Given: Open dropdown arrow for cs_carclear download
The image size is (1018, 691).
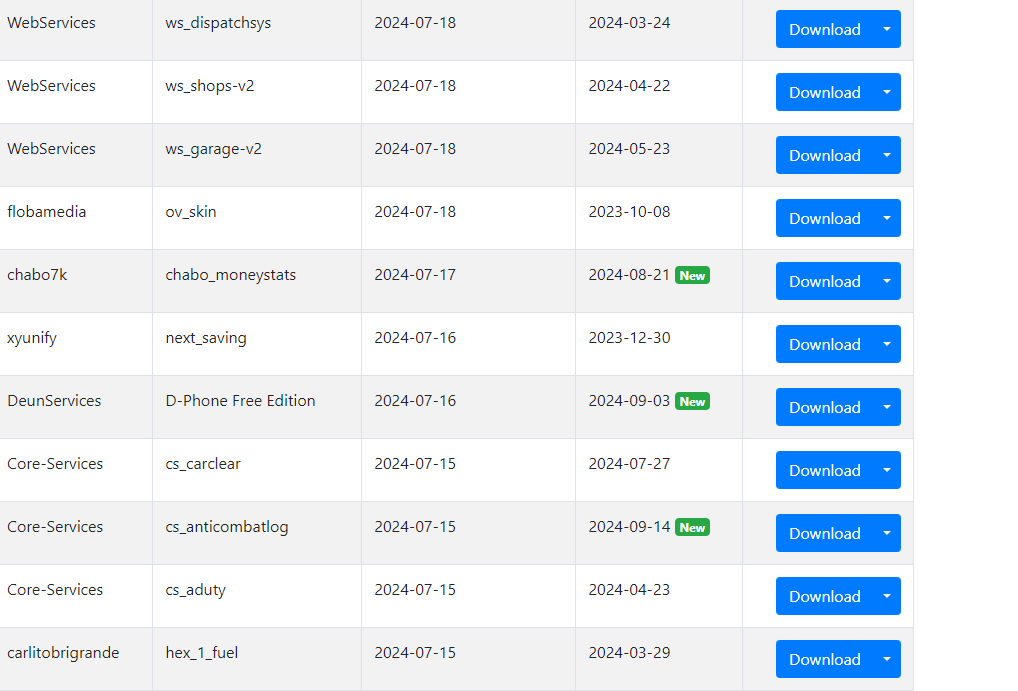Looking at the screenshot, I should coord(887,470).
